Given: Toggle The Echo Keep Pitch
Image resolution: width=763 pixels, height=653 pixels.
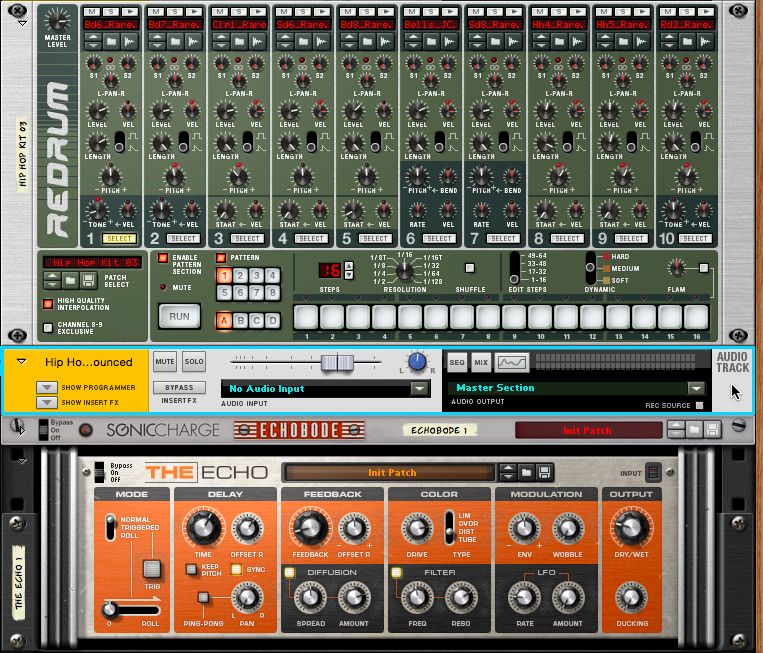Looking at the screenshot, I should (x=192, y=569).
